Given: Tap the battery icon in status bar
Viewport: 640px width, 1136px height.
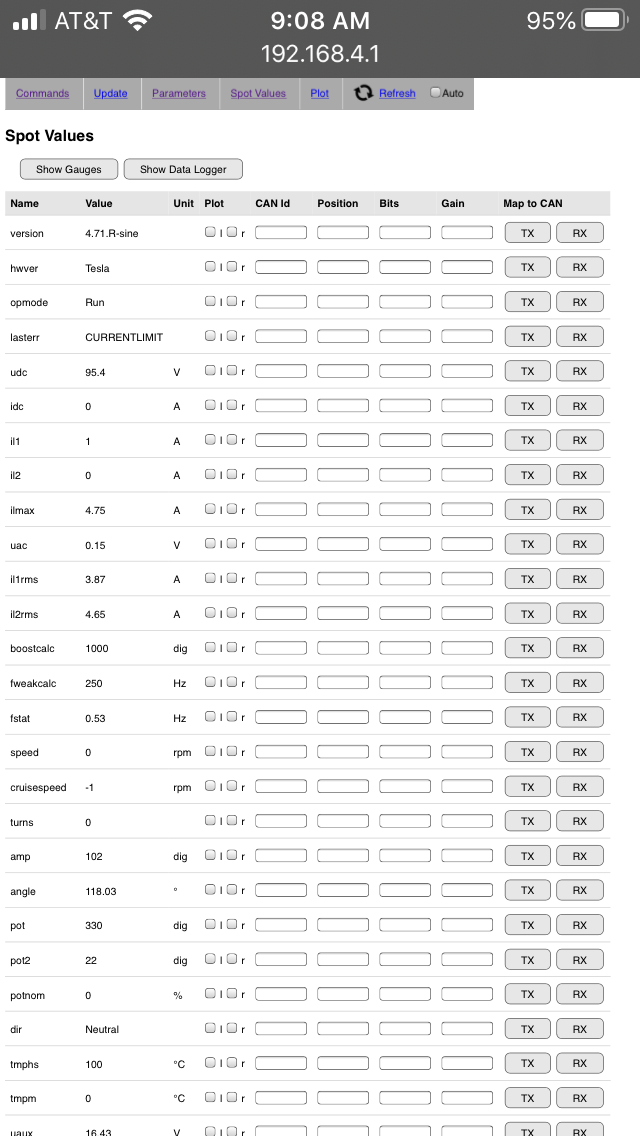Looking at the screenshot, I should [605, 20].
